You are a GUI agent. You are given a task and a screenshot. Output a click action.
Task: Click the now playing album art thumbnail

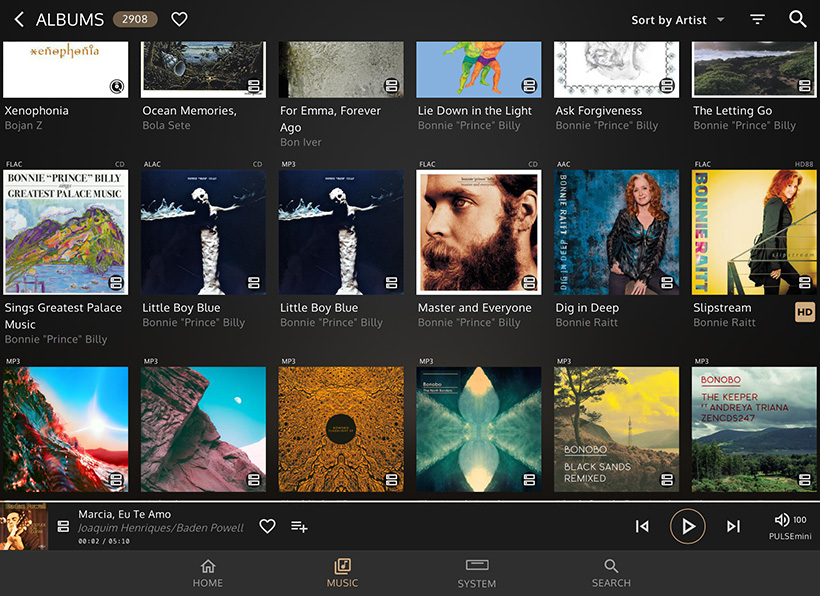(24, 526)
